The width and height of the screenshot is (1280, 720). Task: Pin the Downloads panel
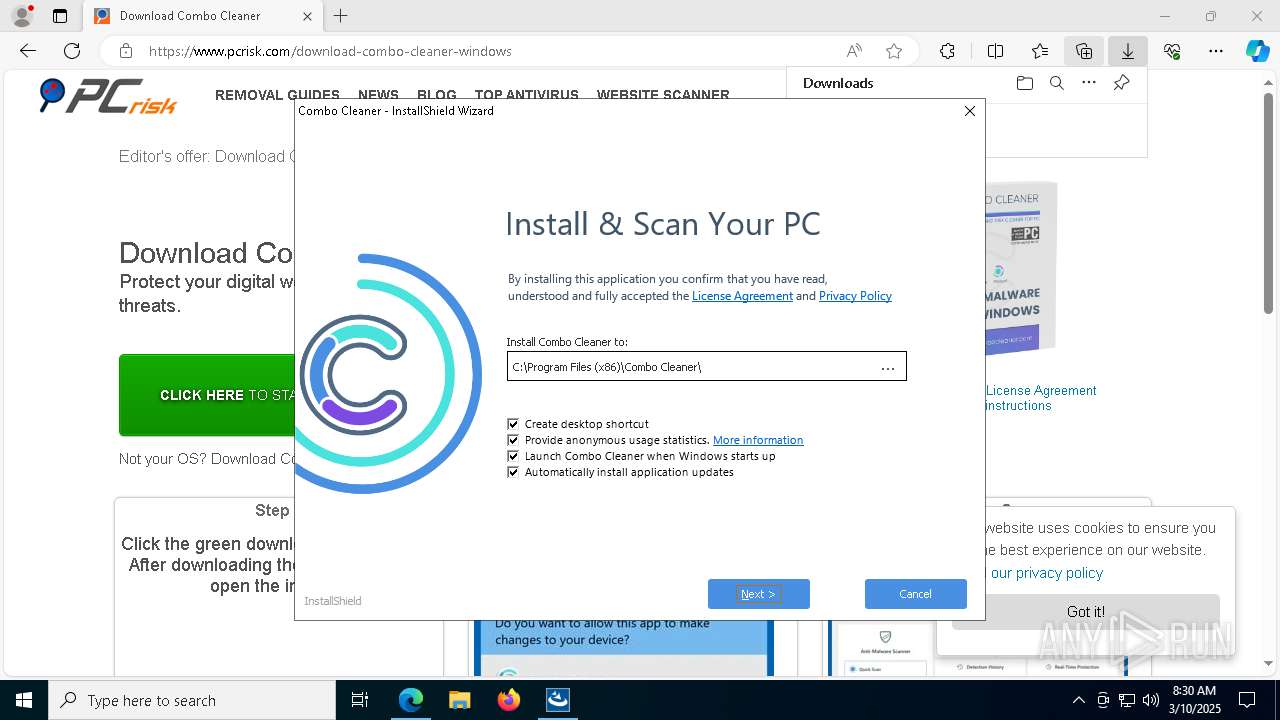pyautogui.click(x=1121, y=83)
